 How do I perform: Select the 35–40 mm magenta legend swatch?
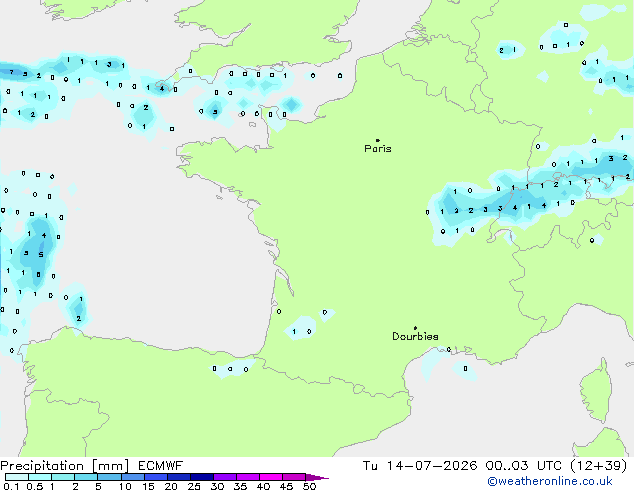coord(248,477)
